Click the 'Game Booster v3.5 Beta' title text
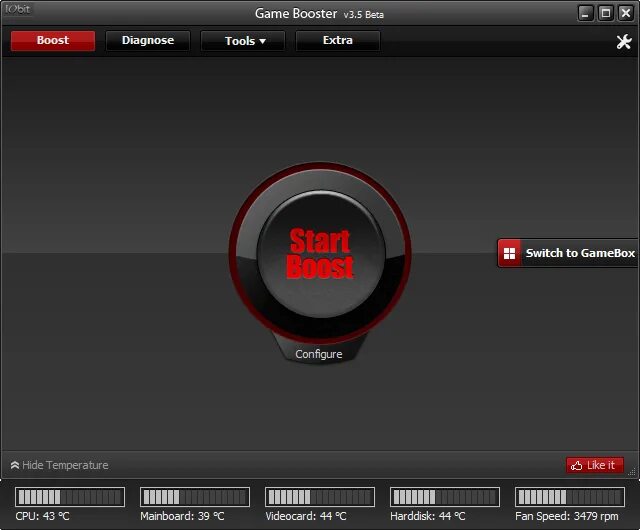This screenshot has height=530, width=640. pos(319,14)
